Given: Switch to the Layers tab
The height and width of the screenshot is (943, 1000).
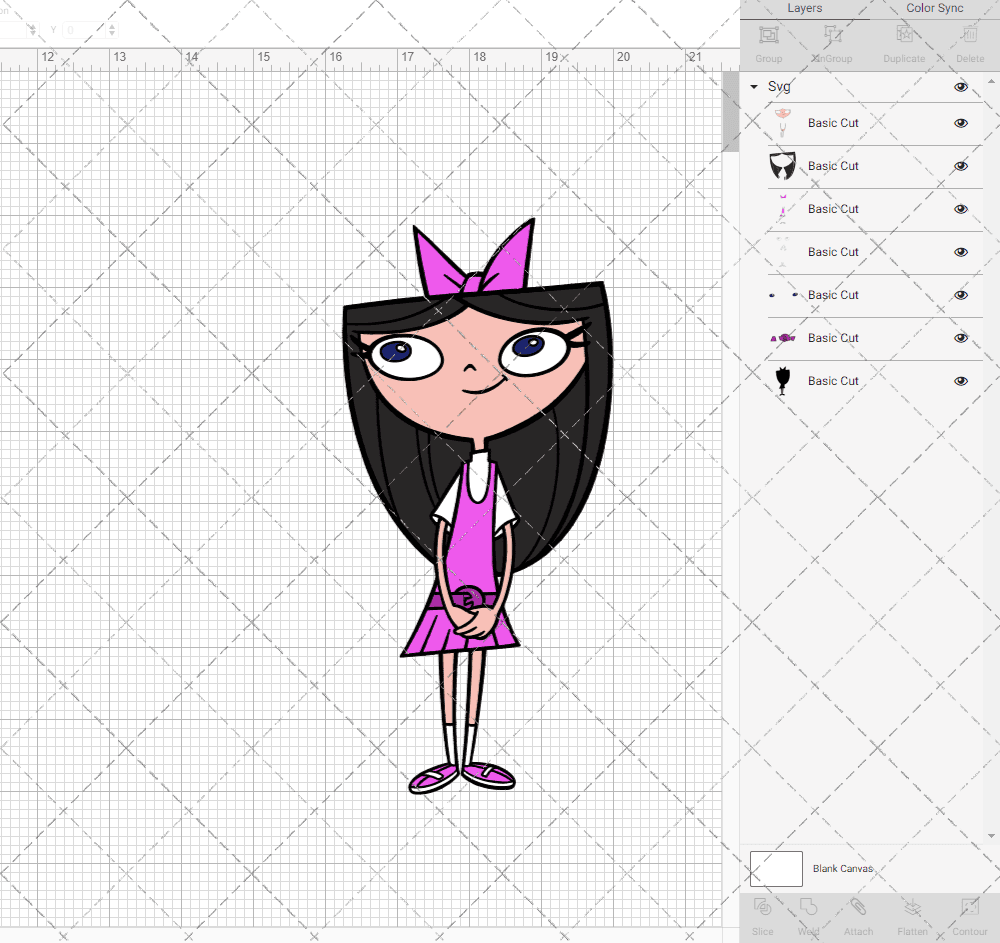Looking at the screenshot, I should pos(804,8).
